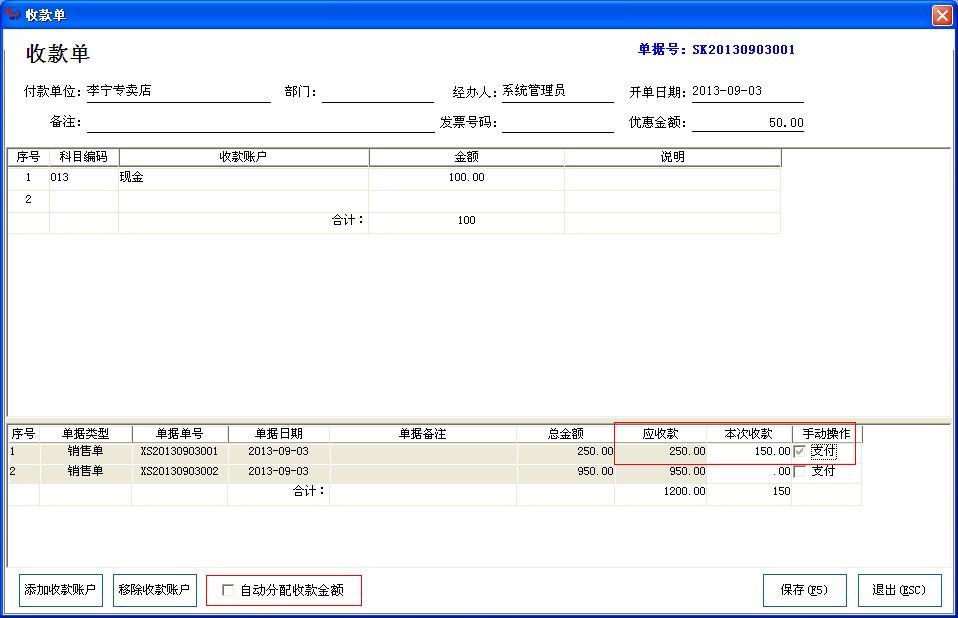958x618 pixels.
Task: Toggle 支付 checkbox for XS20130903001
Action: pyautogui.click(x=799, y=451)
